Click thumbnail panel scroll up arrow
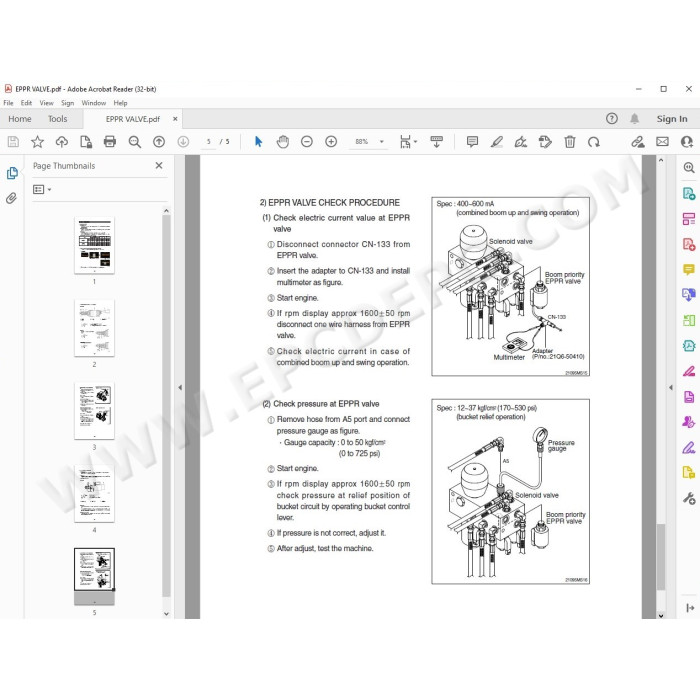Screen dimensions: 700x700 (x=166, y=211)
